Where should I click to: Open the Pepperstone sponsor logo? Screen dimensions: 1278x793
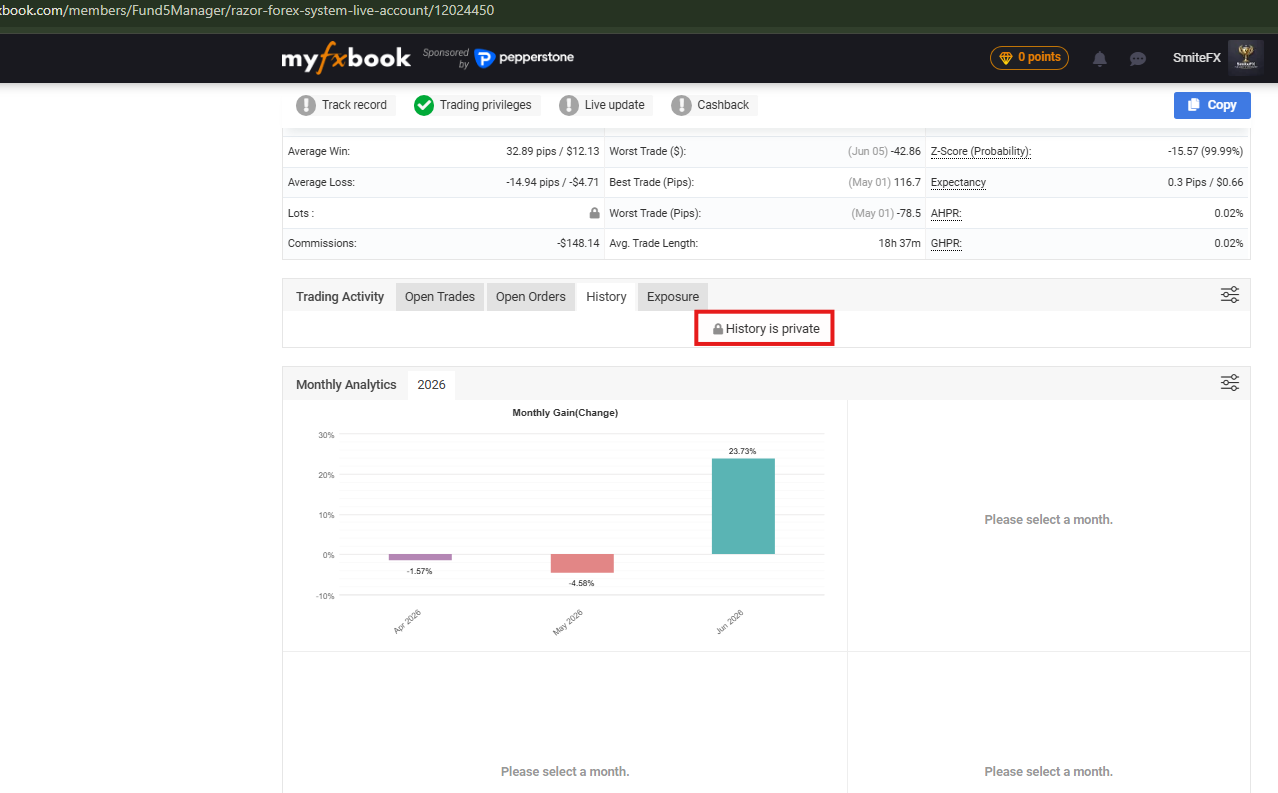click(524, 58)
